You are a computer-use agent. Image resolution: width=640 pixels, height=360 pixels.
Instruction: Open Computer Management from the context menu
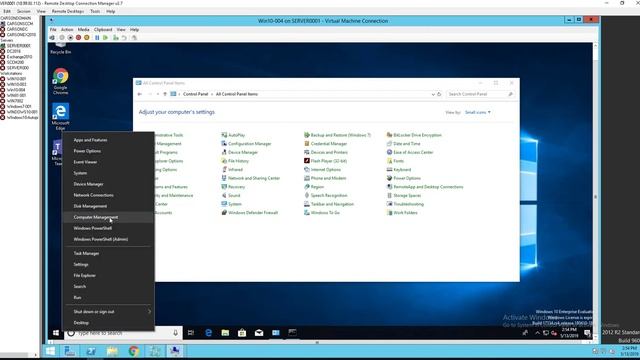click(x=108, y=217)
